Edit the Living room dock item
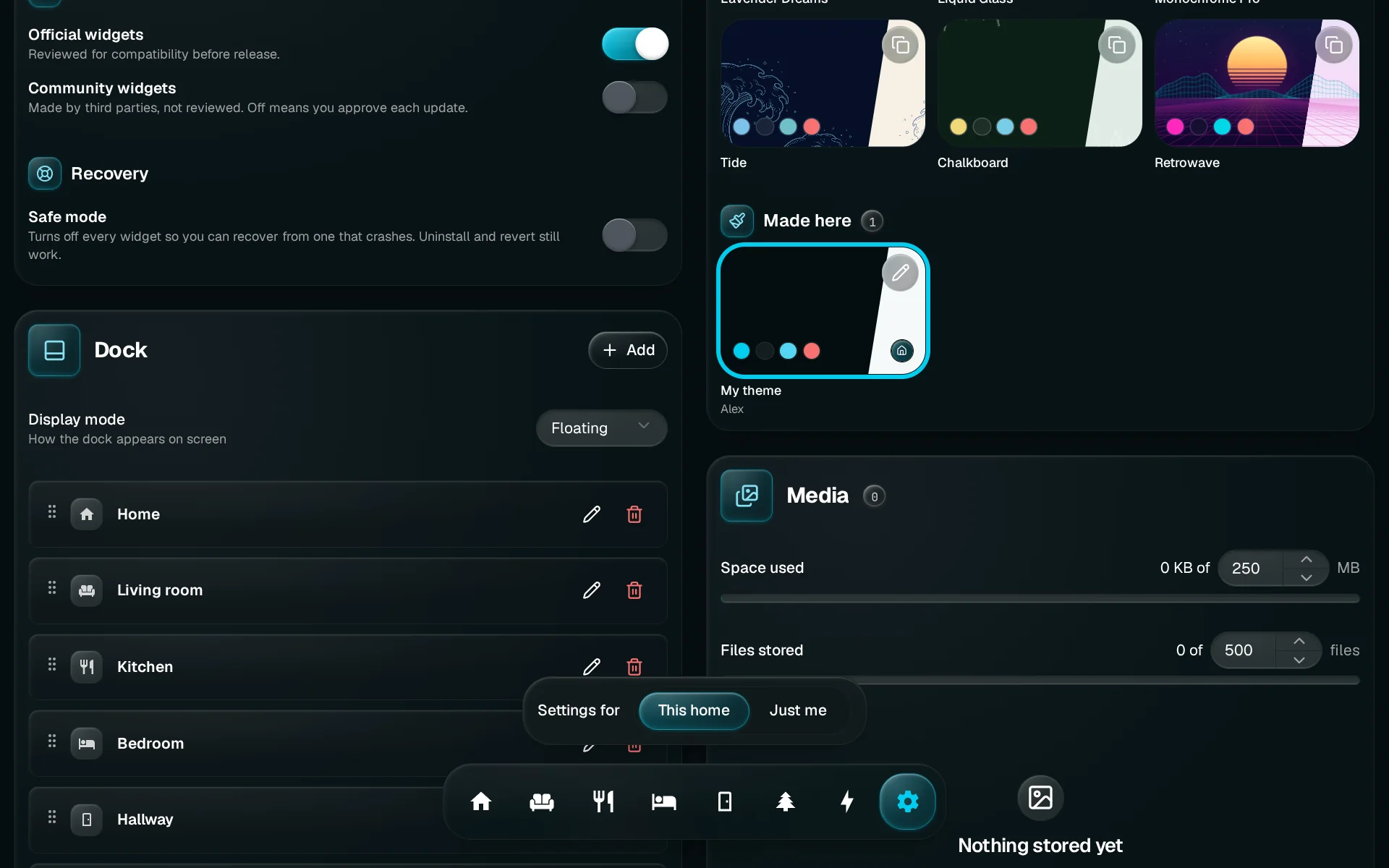This screenshot has width=1389, height=868. pos(592,590)
